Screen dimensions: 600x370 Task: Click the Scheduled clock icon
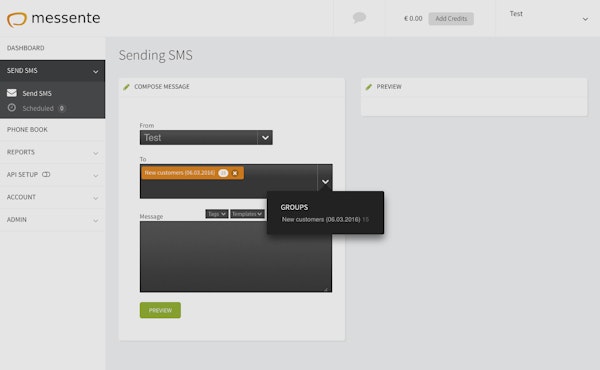12,108
